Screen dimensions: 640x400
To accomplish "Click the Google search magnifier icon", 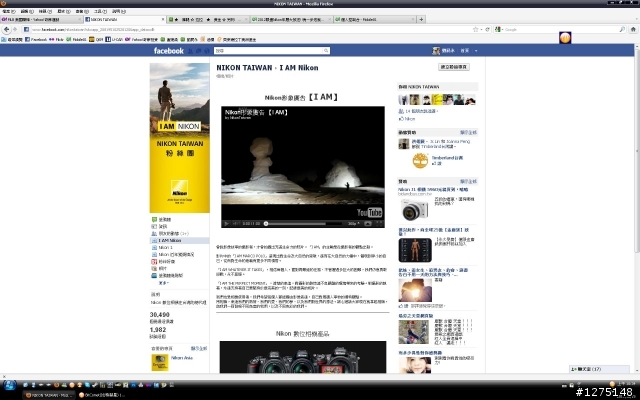I will pos(622,29).
